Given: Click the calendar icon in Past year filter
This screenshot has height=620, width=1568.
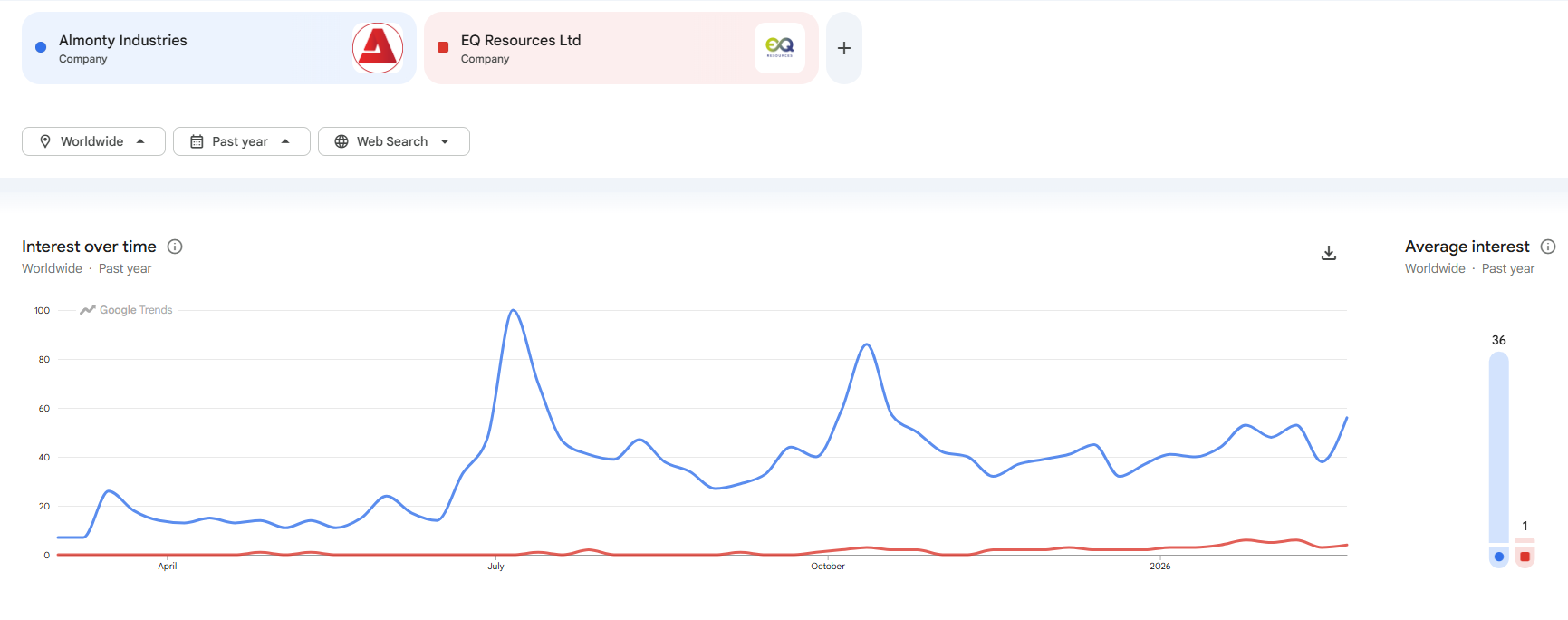Looking at the screenshot, I should click(197, 141).
